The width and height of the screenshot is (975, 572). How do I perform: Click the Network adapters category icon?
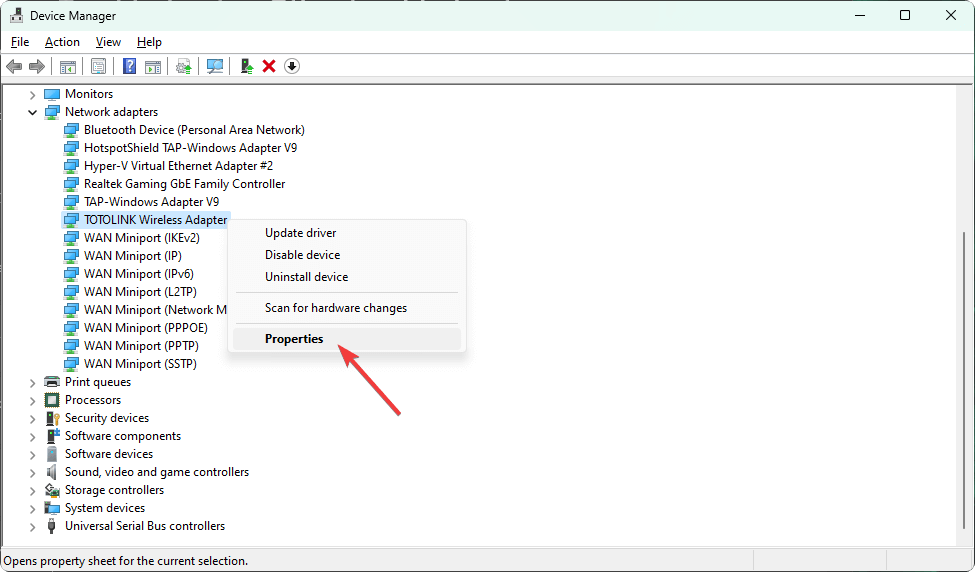[52, 113]
